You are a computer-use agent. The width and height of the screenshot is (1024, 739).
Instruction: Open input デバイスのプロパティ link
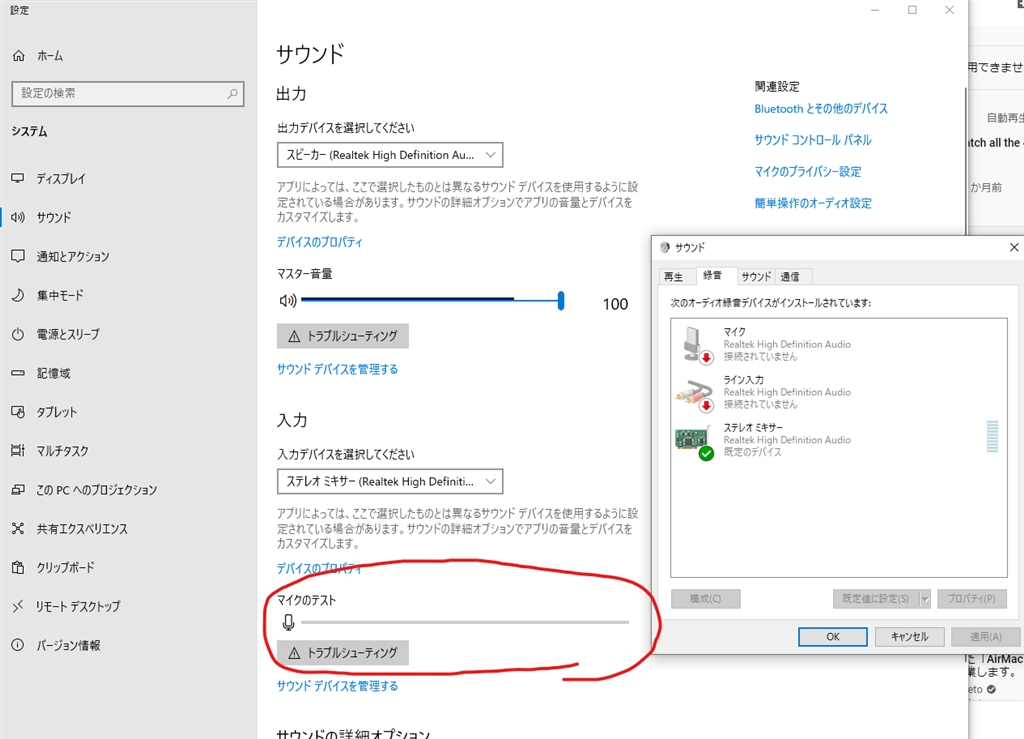pyautogui.click(x=319, y=569)
